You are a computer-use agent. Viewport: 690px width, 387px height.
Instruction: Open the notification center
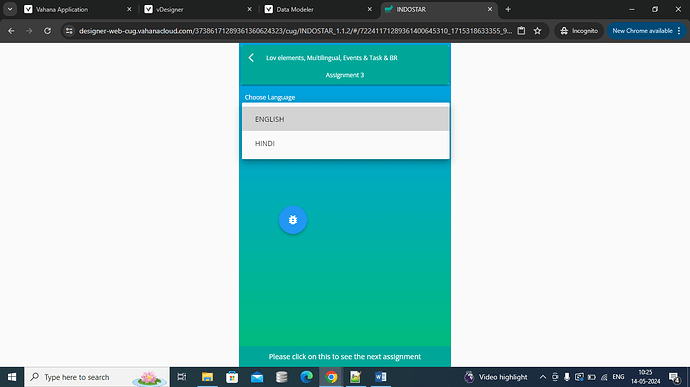click(674, 377)
